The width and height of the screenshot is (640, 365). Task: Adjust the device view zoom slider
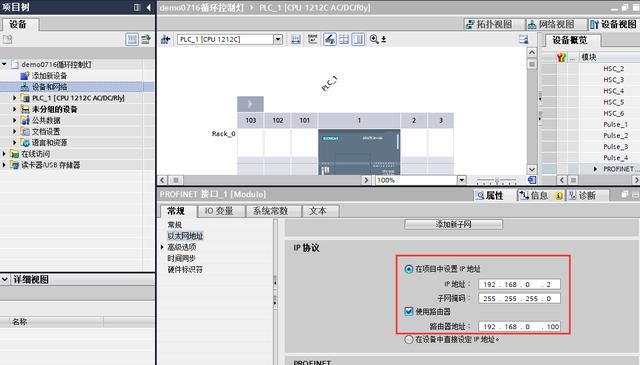(x=497, y=180)
